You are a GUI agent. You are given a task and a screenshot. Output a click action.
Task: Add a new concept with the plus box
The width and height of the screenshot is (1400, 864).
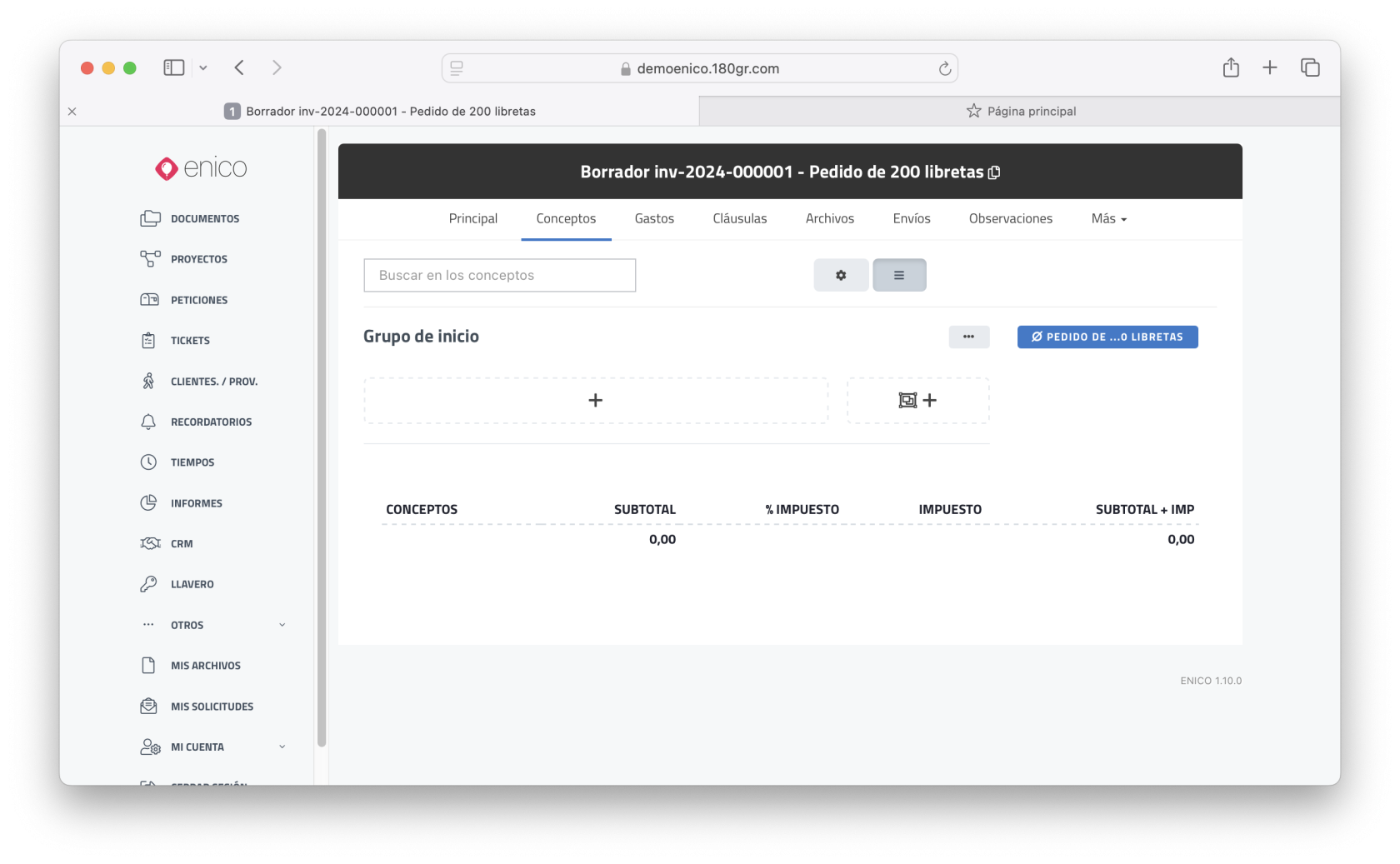coord(596,401)
